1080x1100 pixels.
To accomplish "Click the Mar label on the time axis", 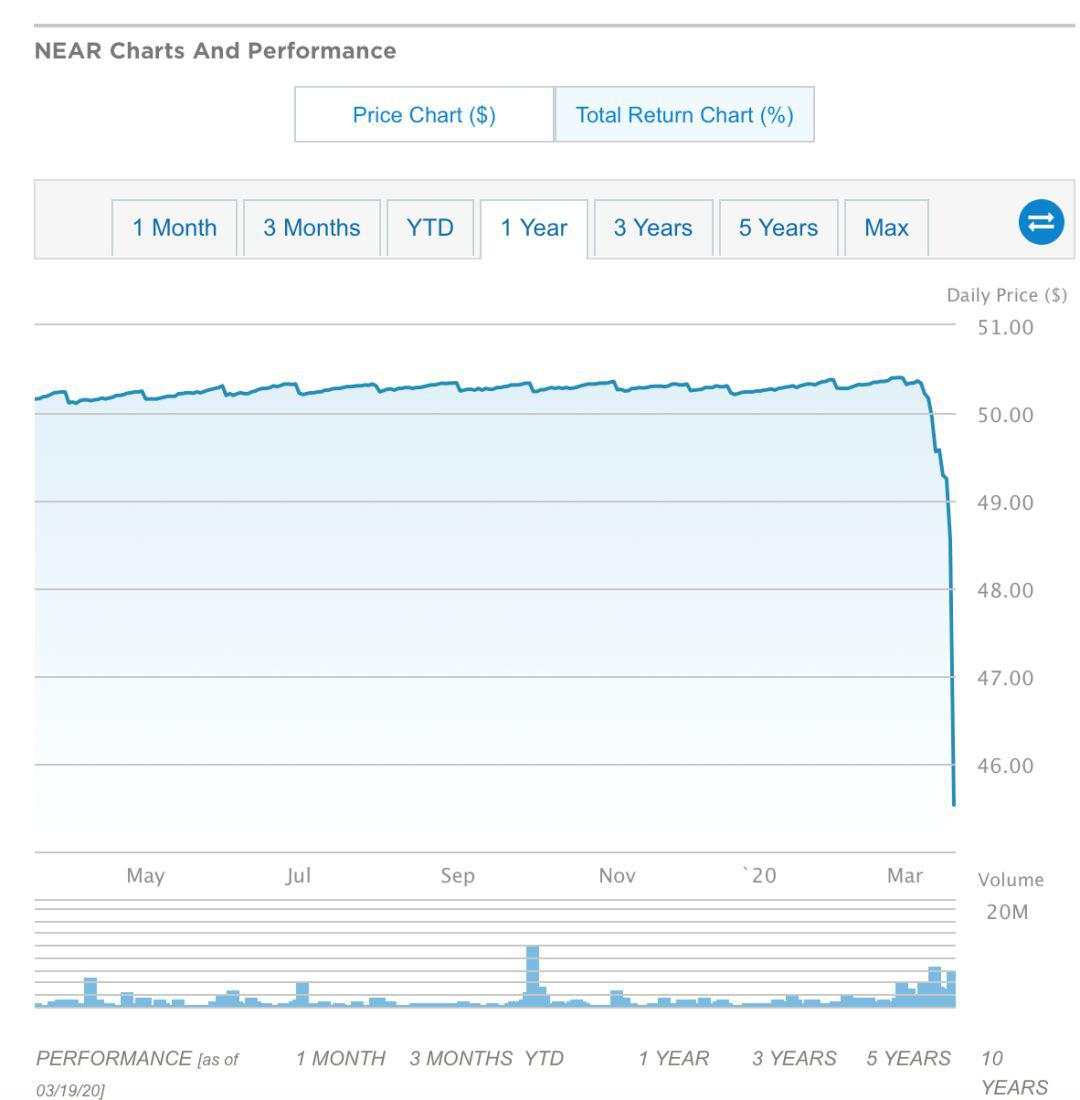I will [x=905, y=876].
